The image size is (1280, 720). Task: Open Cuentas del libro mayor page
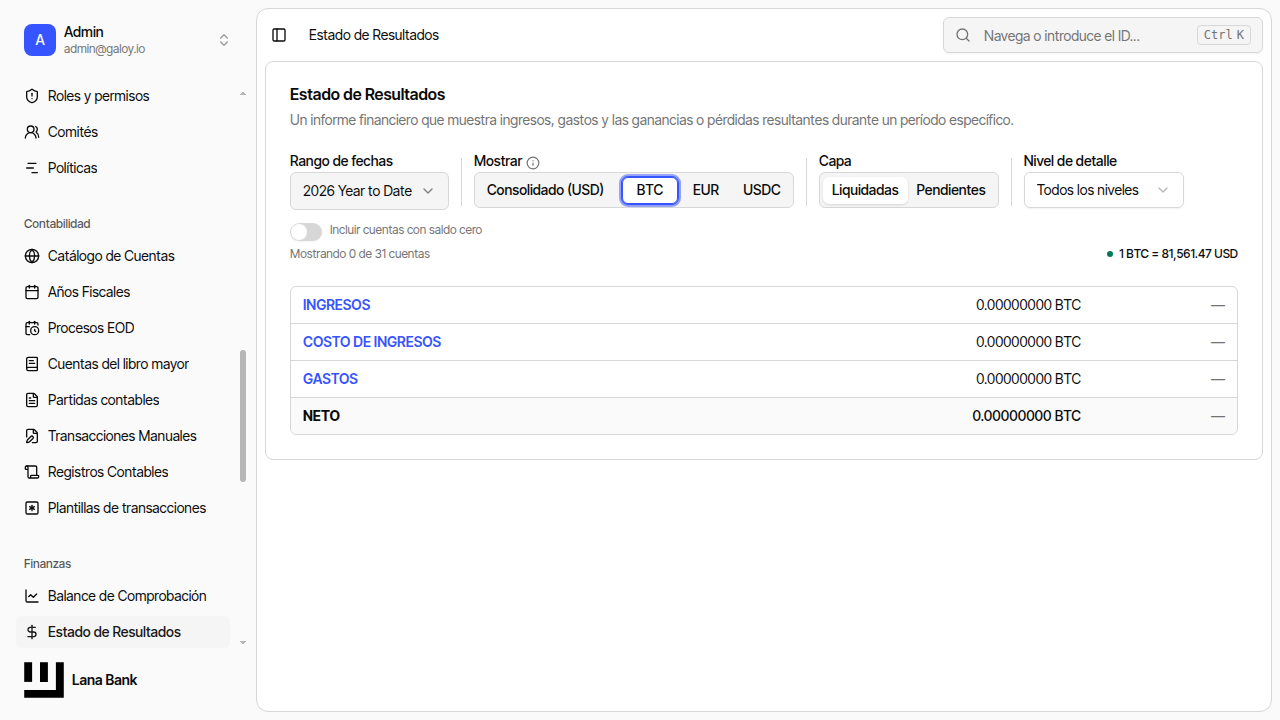point(123,364)
